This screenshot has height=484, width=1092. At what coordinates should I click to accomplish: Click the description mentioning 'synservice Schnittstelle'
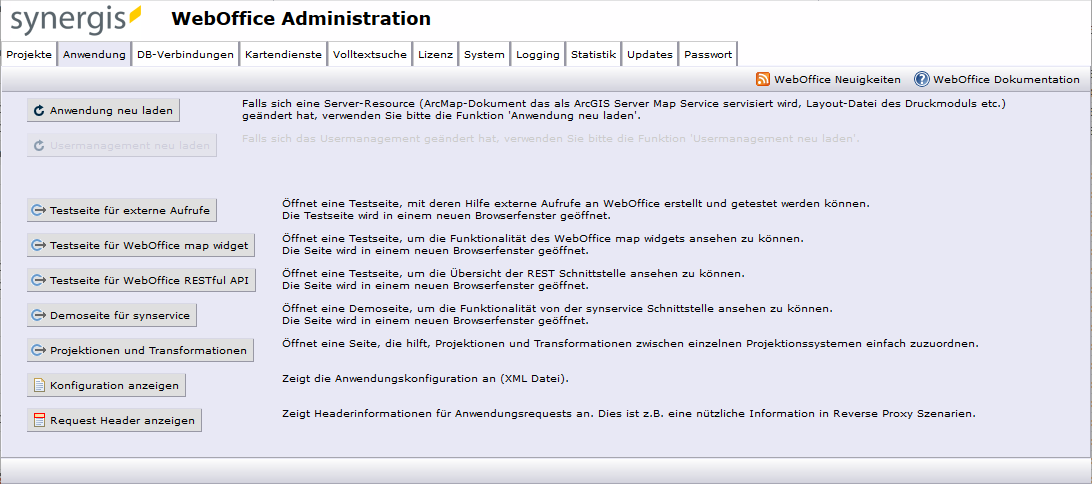(x=558, y=315)
